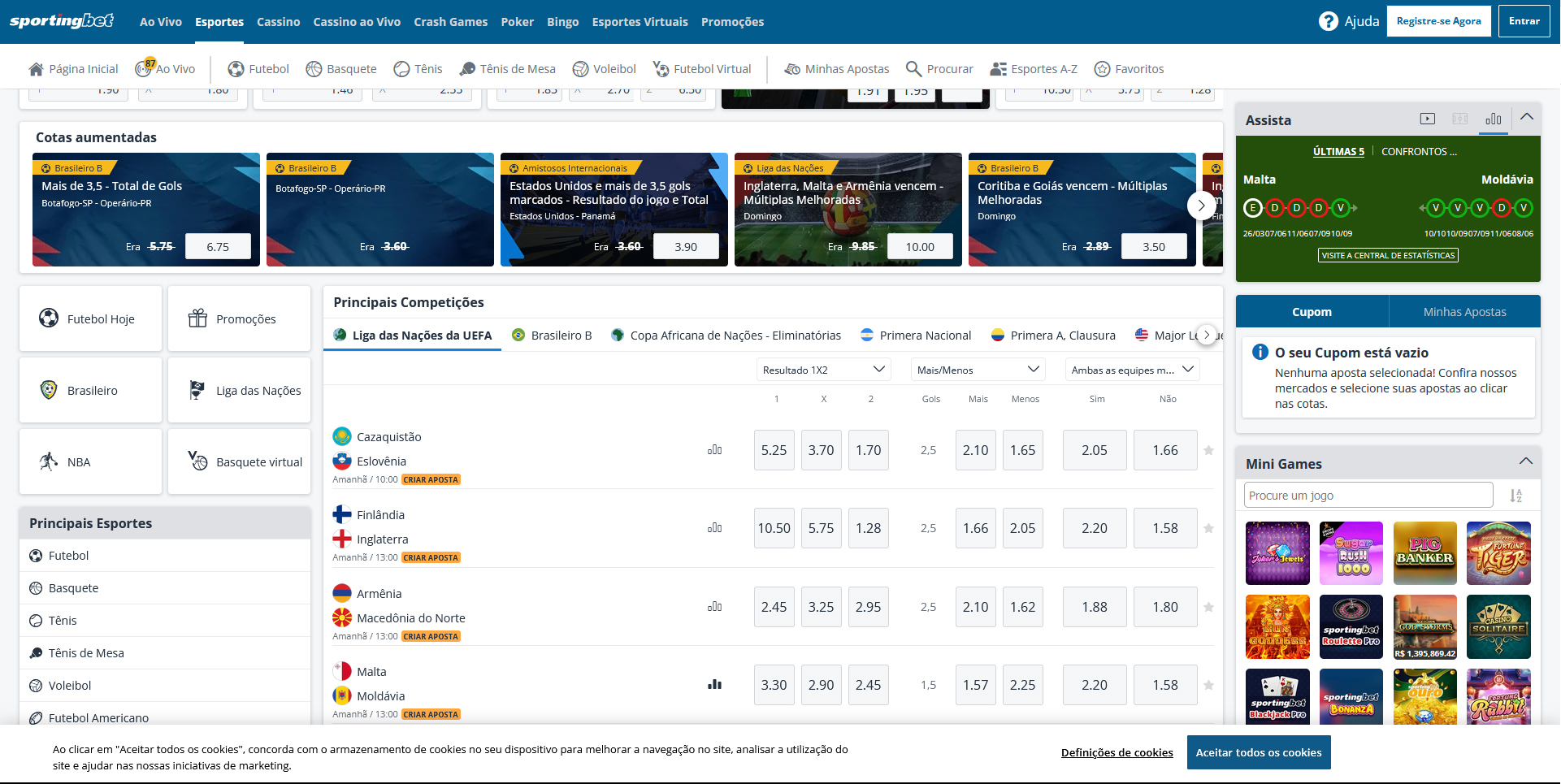Screen dimensions: 1561x784
Task: Open the Ajuda help icon
Action: point(1328,21)
